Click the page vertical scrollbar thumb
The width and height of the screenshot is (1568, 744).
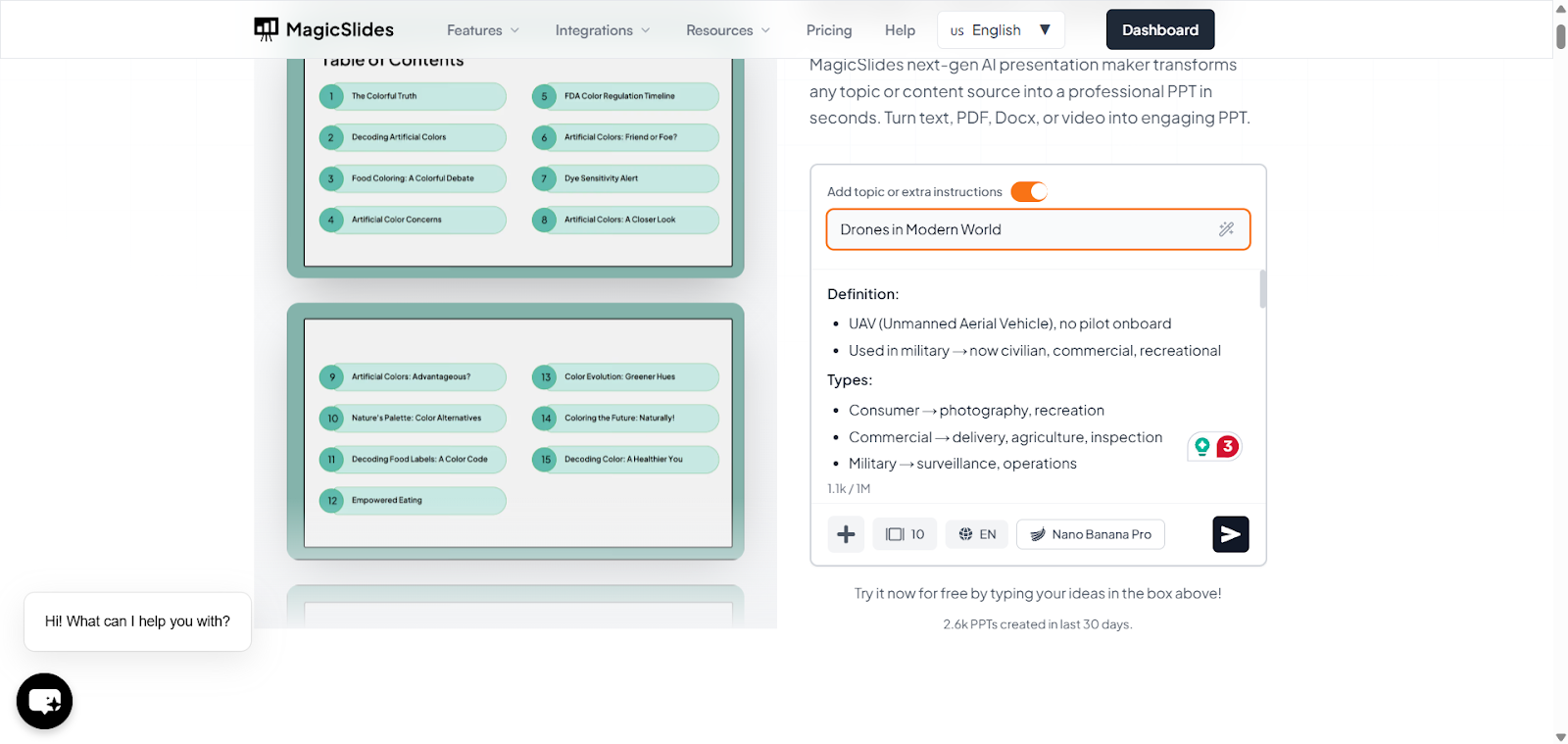pyautogui.click(x=1560, y=36)
